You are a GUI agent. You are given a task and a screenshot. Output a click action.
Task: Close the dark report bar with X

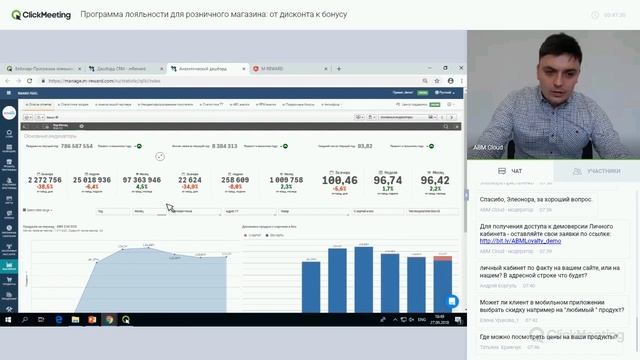[x=456, y=127]
